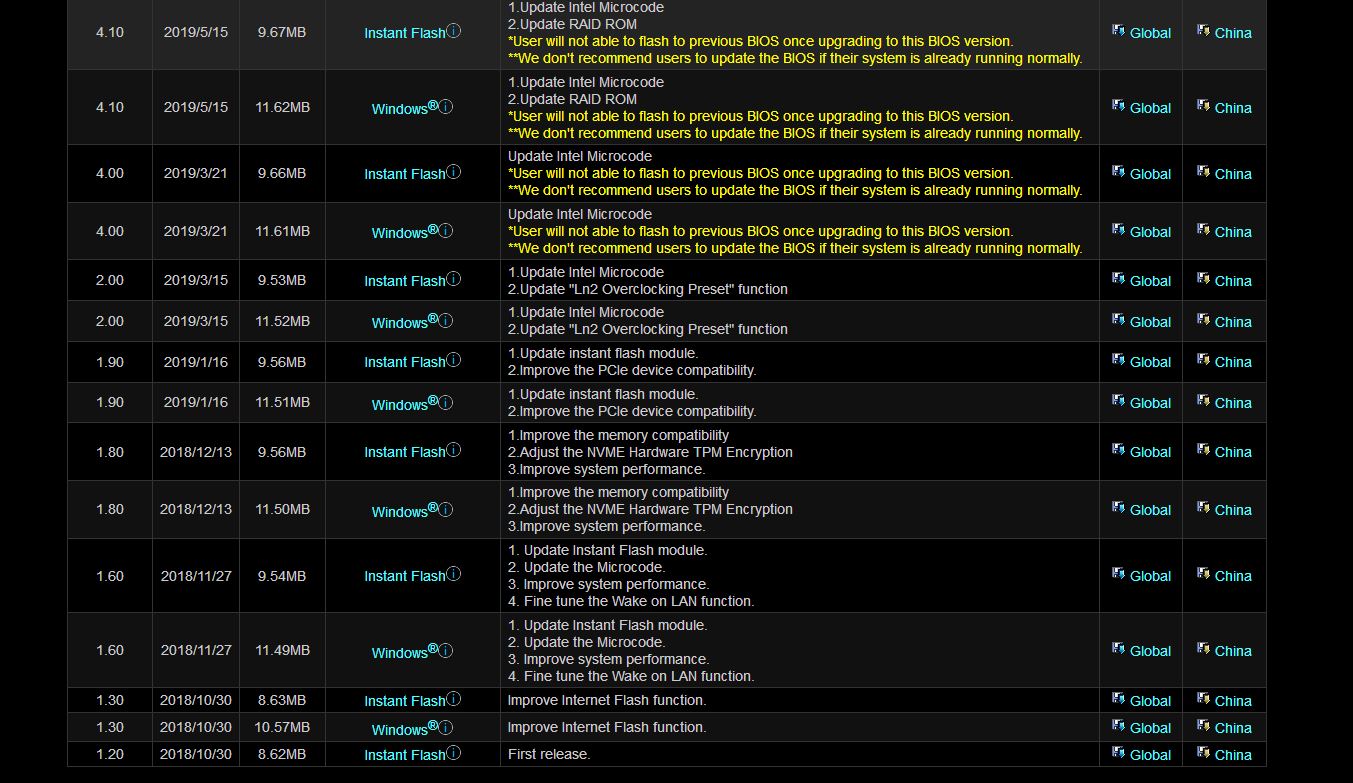Click the China download icon, 2.00 Windows row
1353x783 pixels.
click(1203, 320)
